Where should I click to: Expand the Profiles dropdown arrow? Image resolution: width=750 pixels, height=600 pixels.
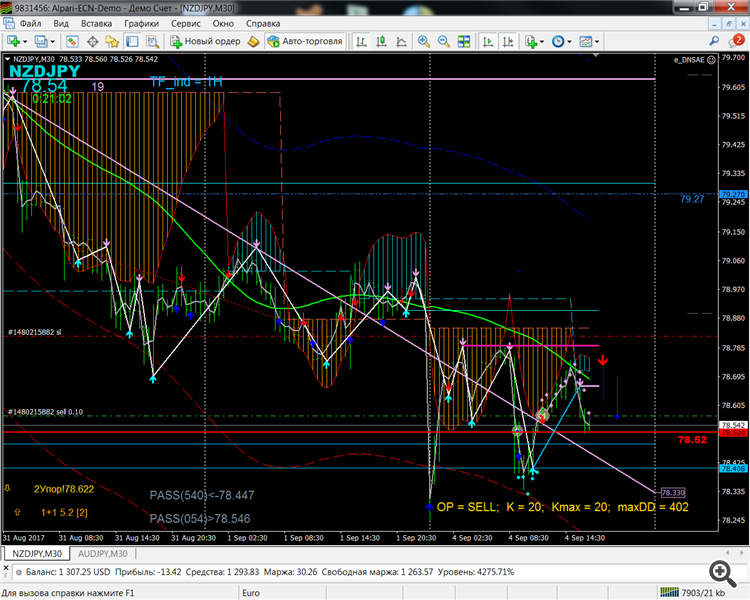click(53, 42)
